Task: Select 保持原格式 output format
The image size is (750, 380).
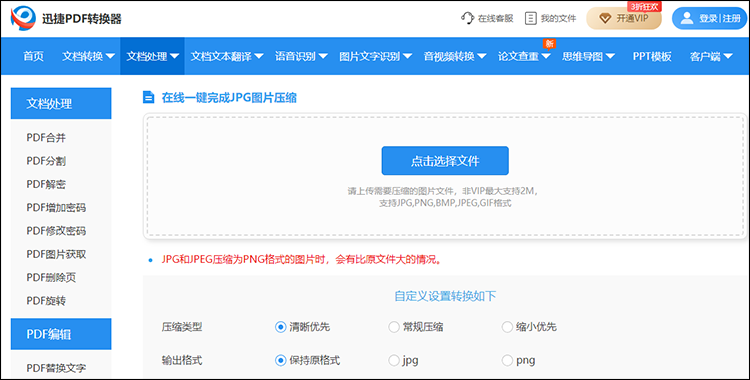Action: coord(280,360)
